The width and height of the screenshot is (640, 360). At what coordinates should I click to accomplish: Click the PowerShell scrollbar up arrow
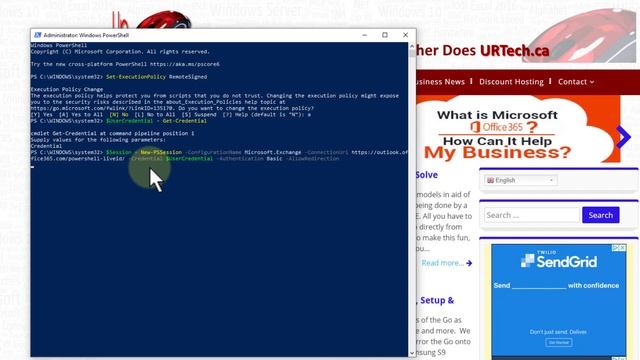tap(412, 46)
